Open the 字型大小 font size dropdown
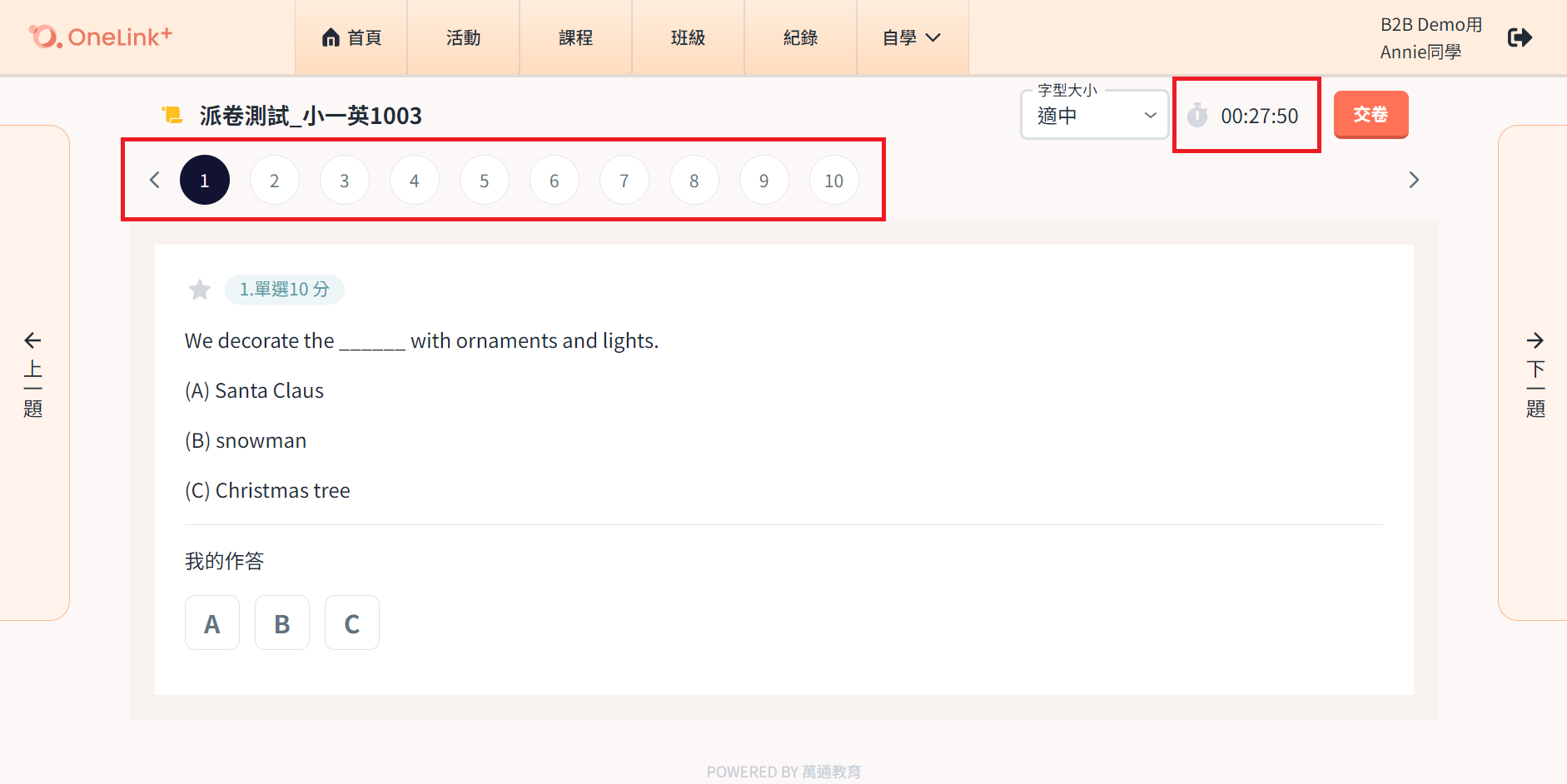This screenshot has width=1567, height=784. click(x=1095, y=115)
